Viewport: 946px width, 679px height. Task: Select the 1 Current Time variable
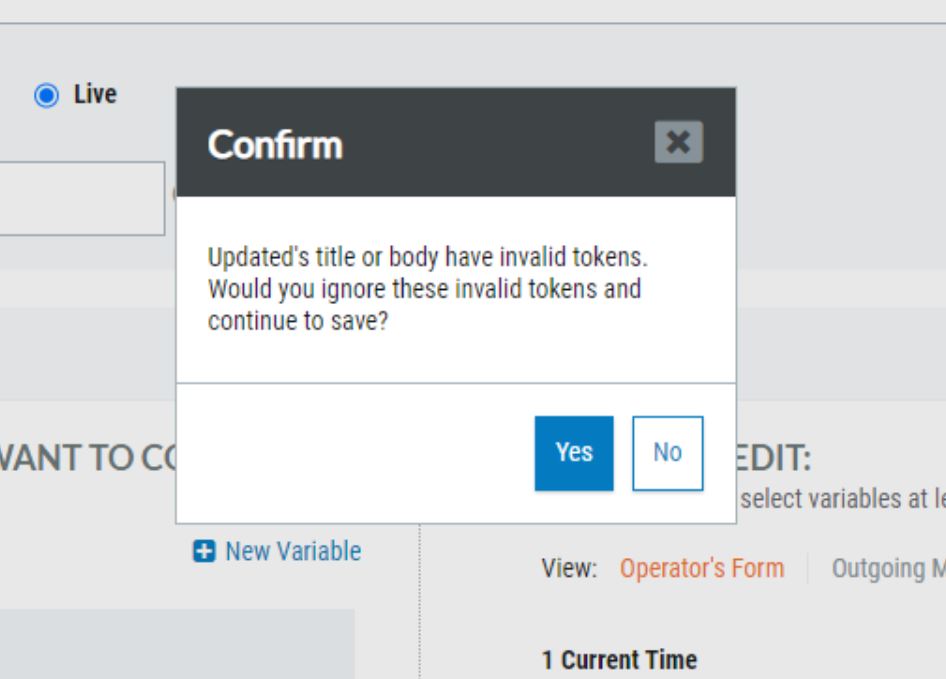(x=620, y=660)
